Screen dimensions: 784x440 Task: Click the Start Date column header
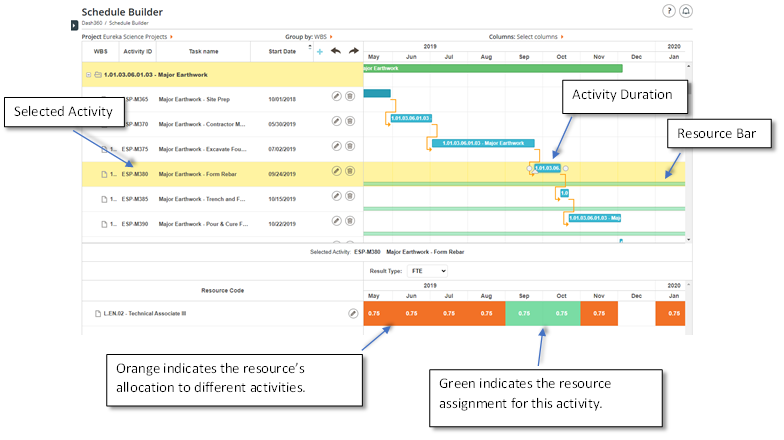tap(282, 52)
